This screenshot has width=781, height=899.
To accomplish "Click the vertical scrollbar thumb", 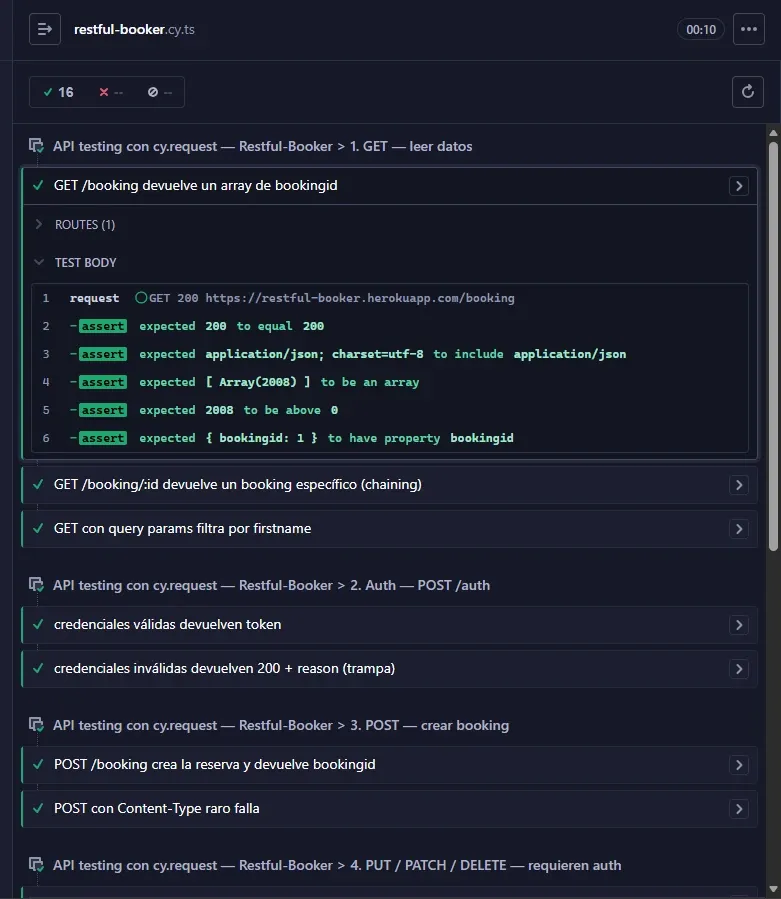I will [x=773, y=346].
